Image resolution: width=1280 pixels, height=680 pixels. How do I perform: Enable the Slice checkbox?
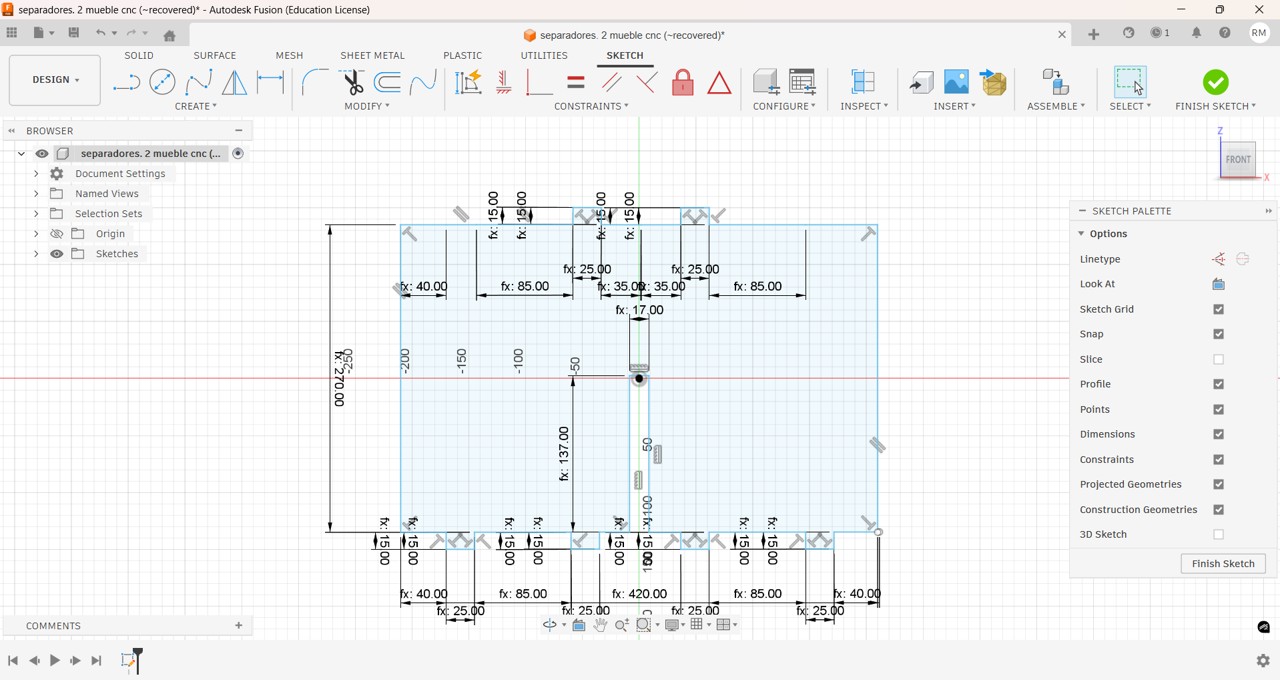point(1218,359)
